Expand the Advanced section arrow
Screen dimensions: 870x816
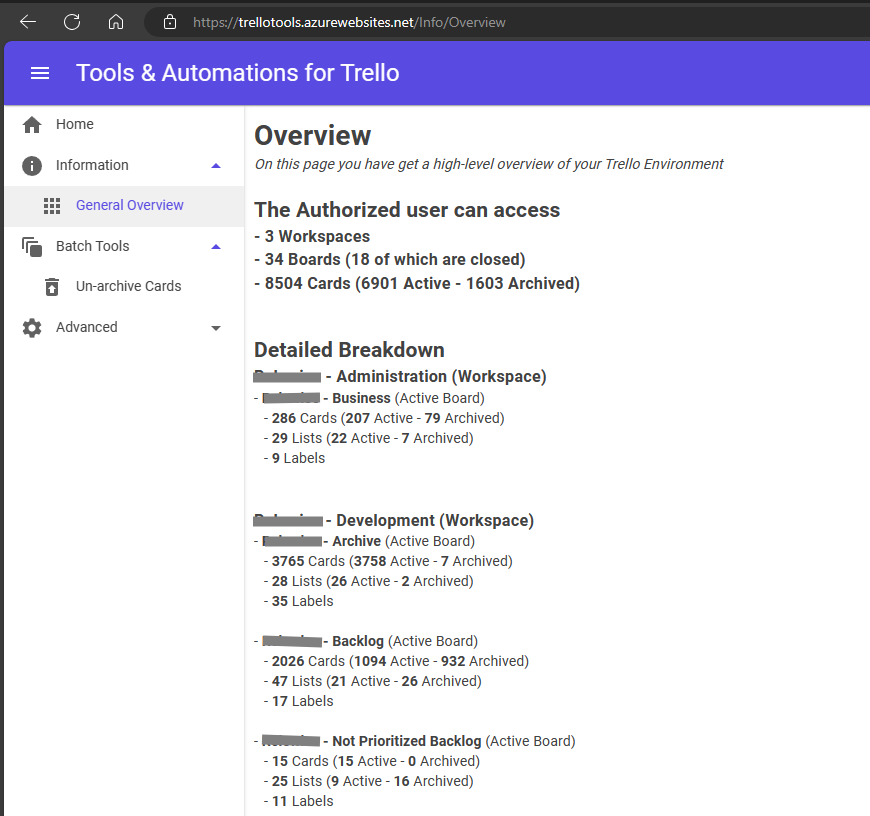click(216, 328)
